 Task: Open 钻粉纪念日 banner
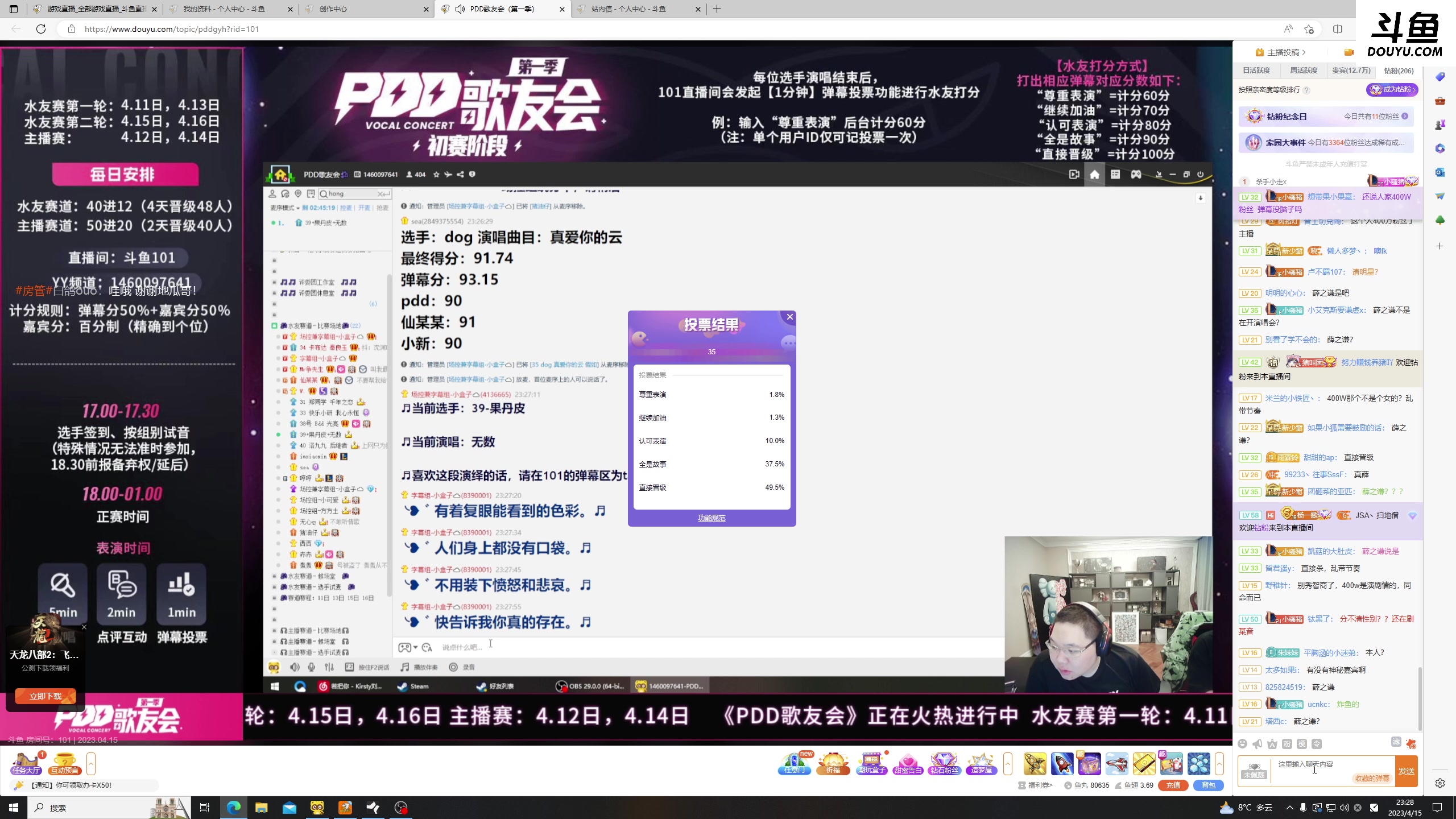click(1326, 116)
